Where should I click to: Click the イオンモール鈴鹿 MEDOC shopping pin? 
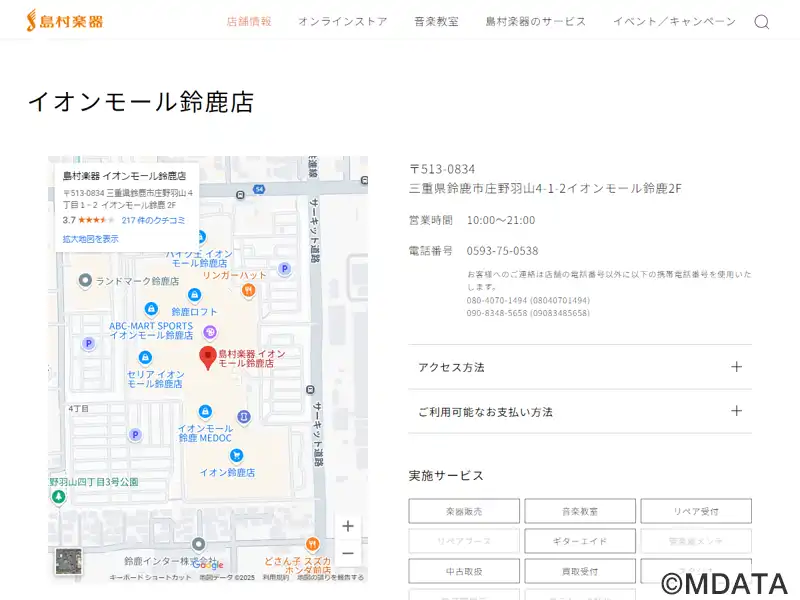pyautogui.click(x=205, y=411)
